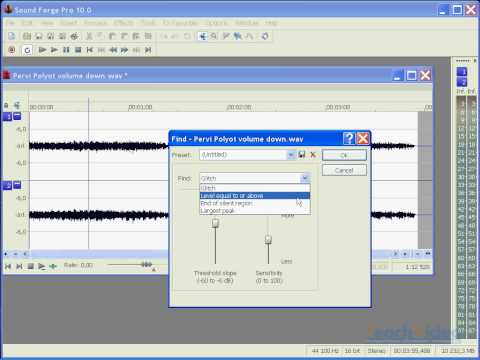480x360 pixels.
Task: Open the Process menu
Action: click(x=95, y=23)
